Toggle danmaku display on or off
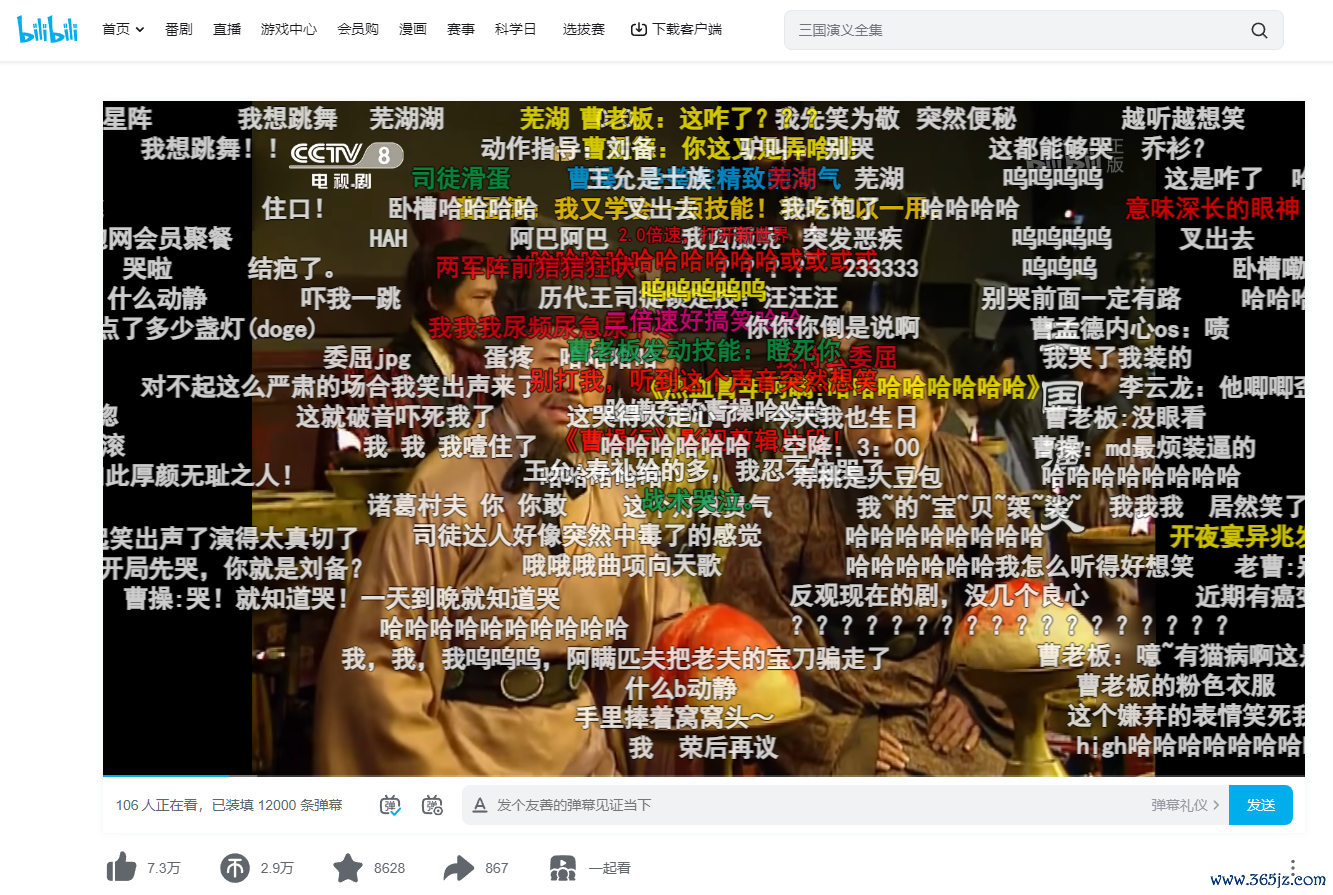The height and width of the screenshot is (895, 1333). 390,805
